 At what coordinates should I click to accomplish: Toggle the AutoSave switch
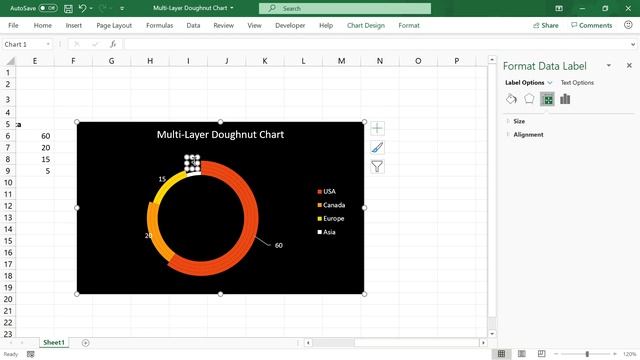click(x=48, y=8)
